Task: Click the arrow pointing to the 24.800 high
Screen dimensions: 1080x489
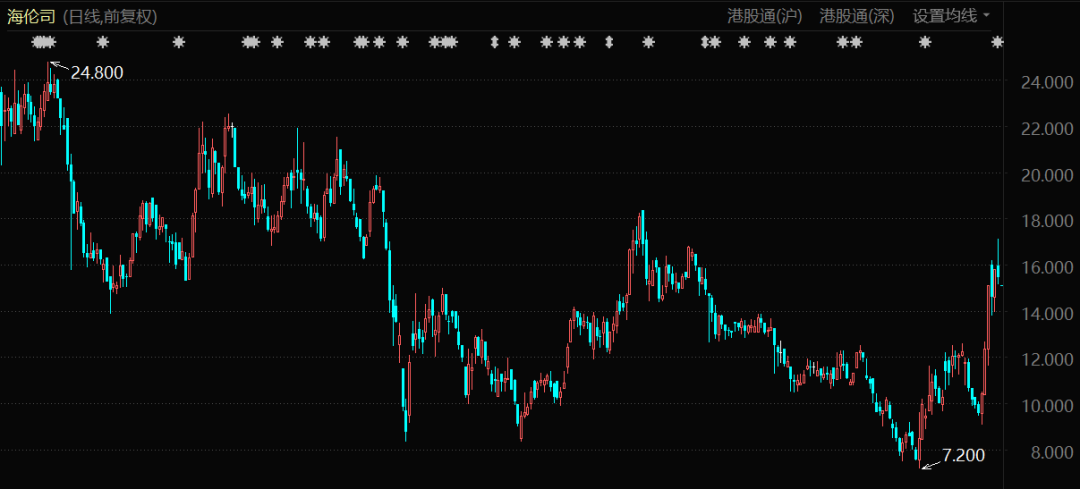Action: [x=58, y=67]
